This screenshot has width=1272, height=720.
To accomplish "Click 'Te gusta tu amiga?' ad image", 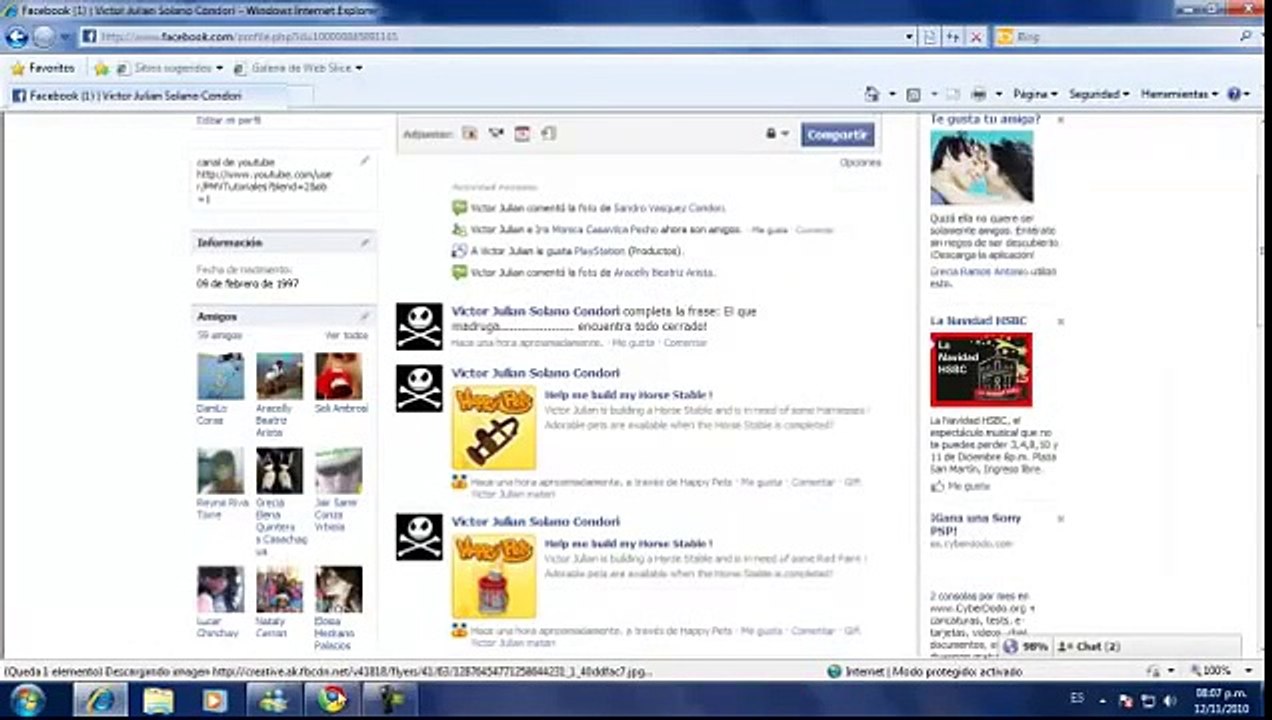I will click(x=981, y=168).
